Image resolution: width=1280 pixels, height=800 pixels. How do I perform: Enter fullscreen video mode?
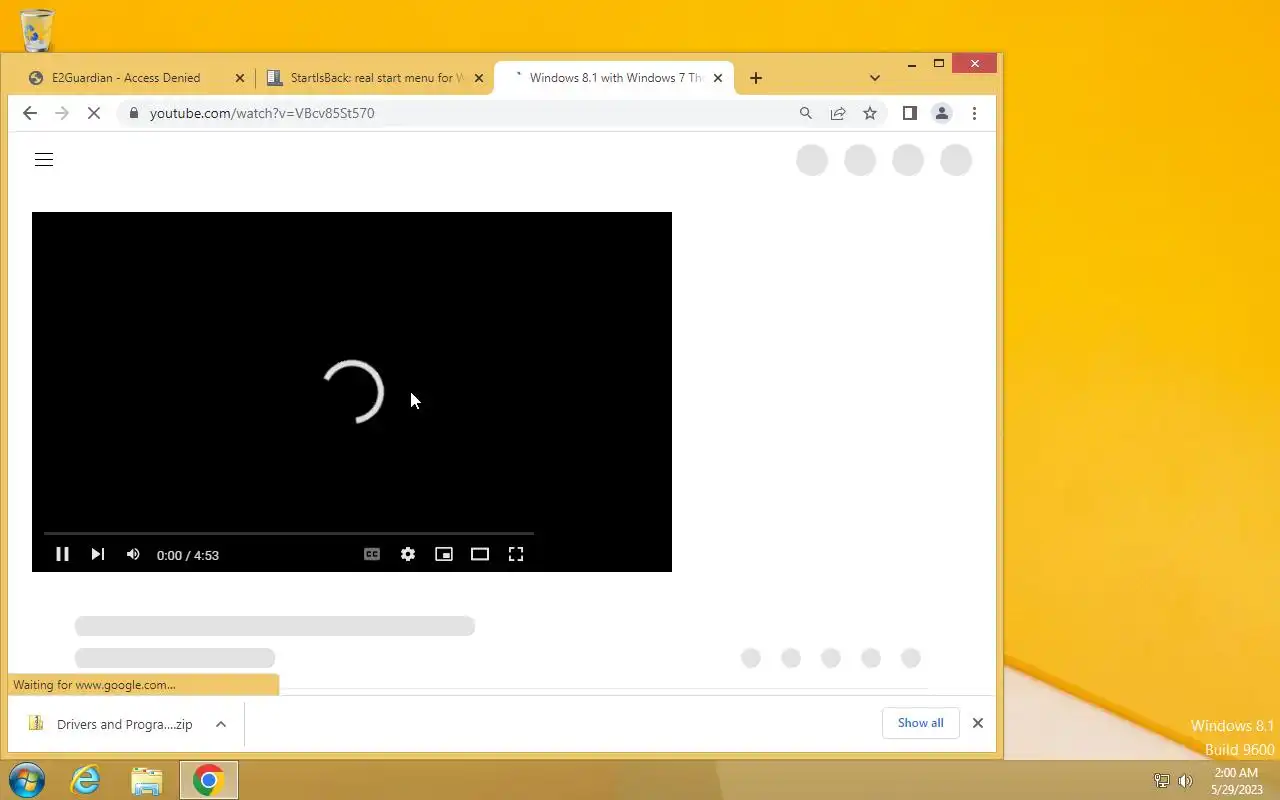pos(516,554)
